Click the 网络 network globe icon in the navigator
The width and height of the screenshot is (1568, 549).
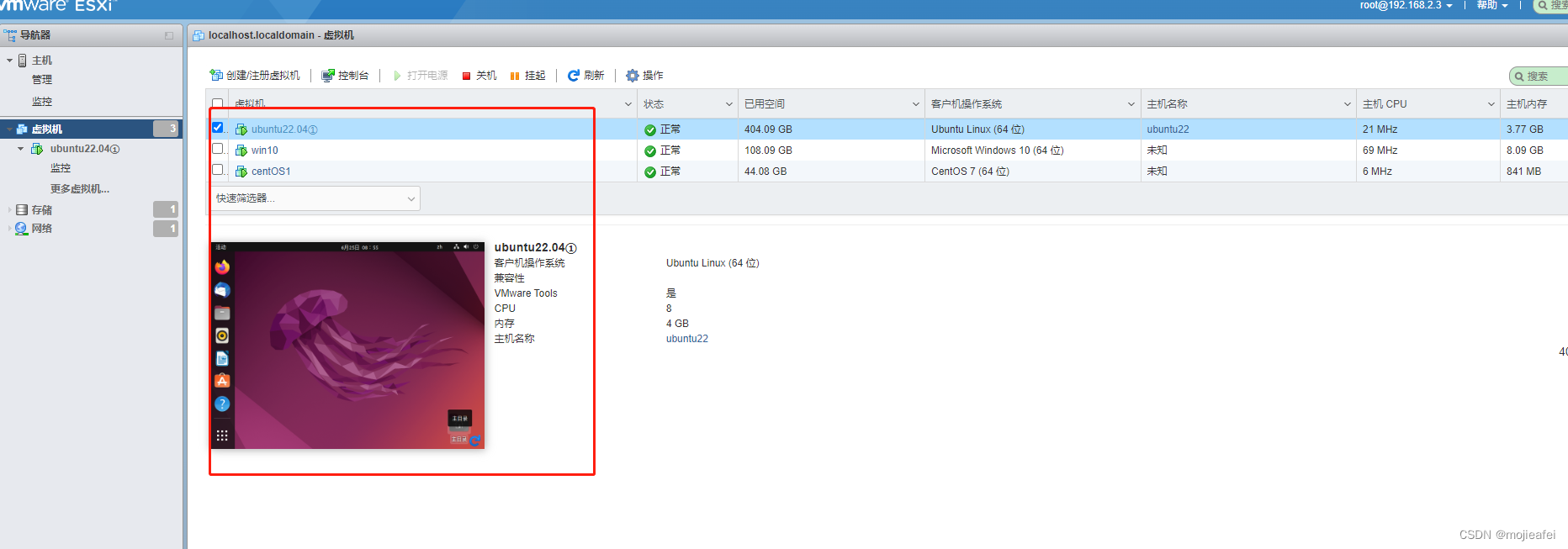click(22, 229)
